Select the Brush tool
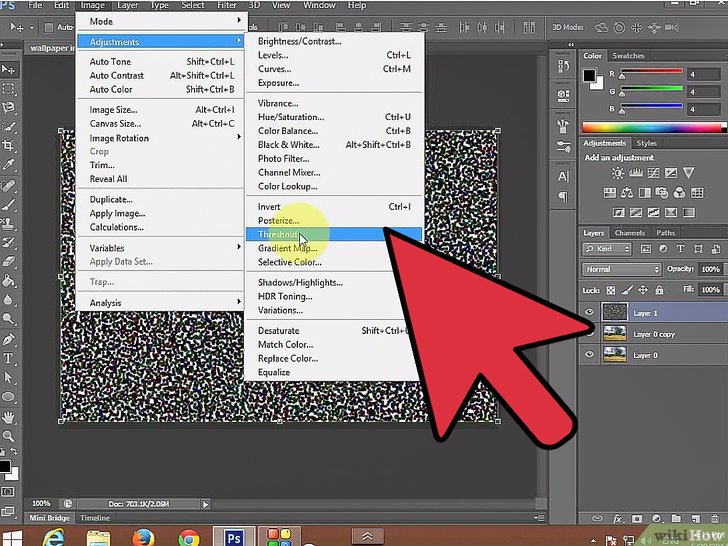 coord(8,205)
